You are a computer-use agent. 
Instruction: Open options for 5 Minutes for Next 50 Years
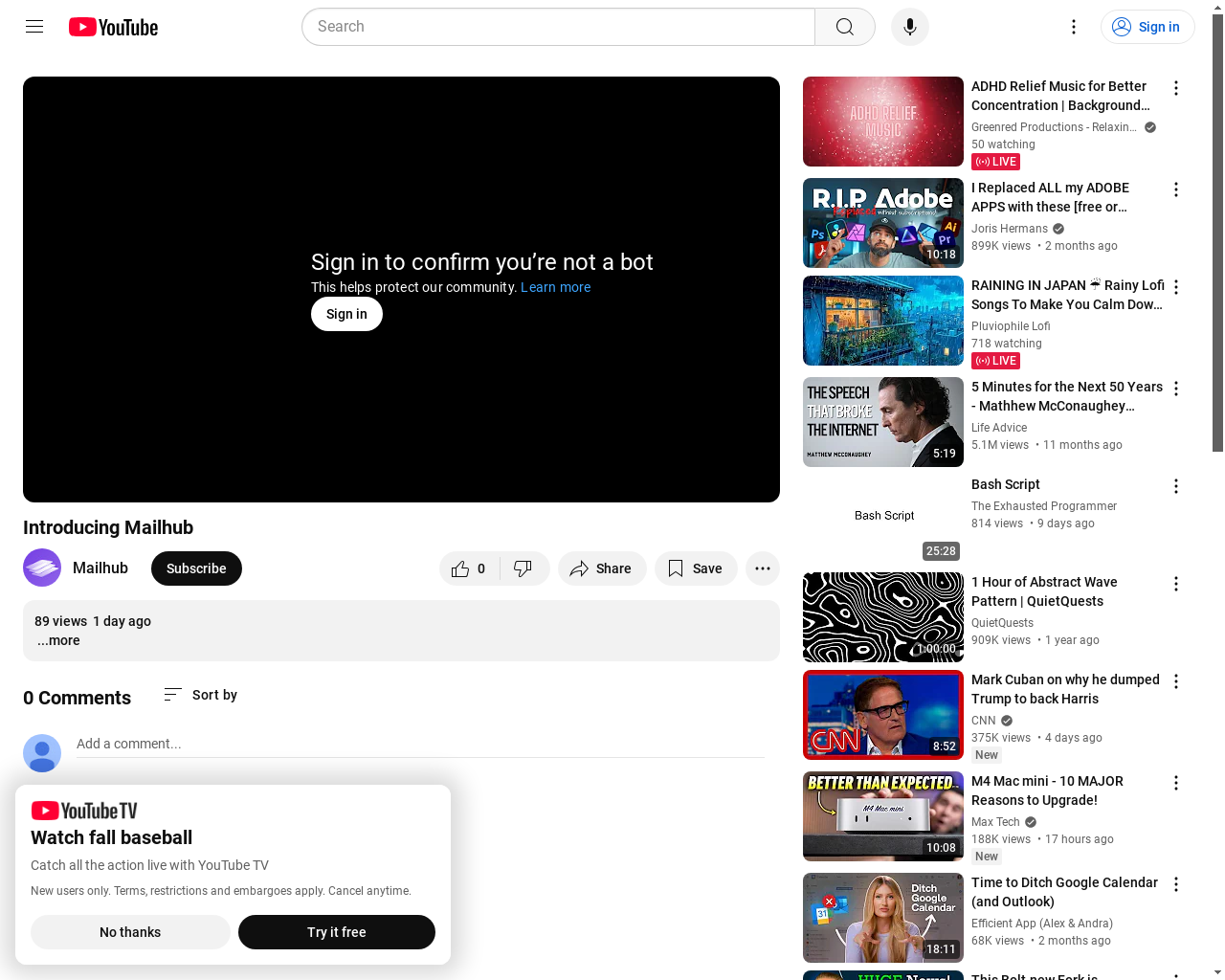(x=1176, y=389)
